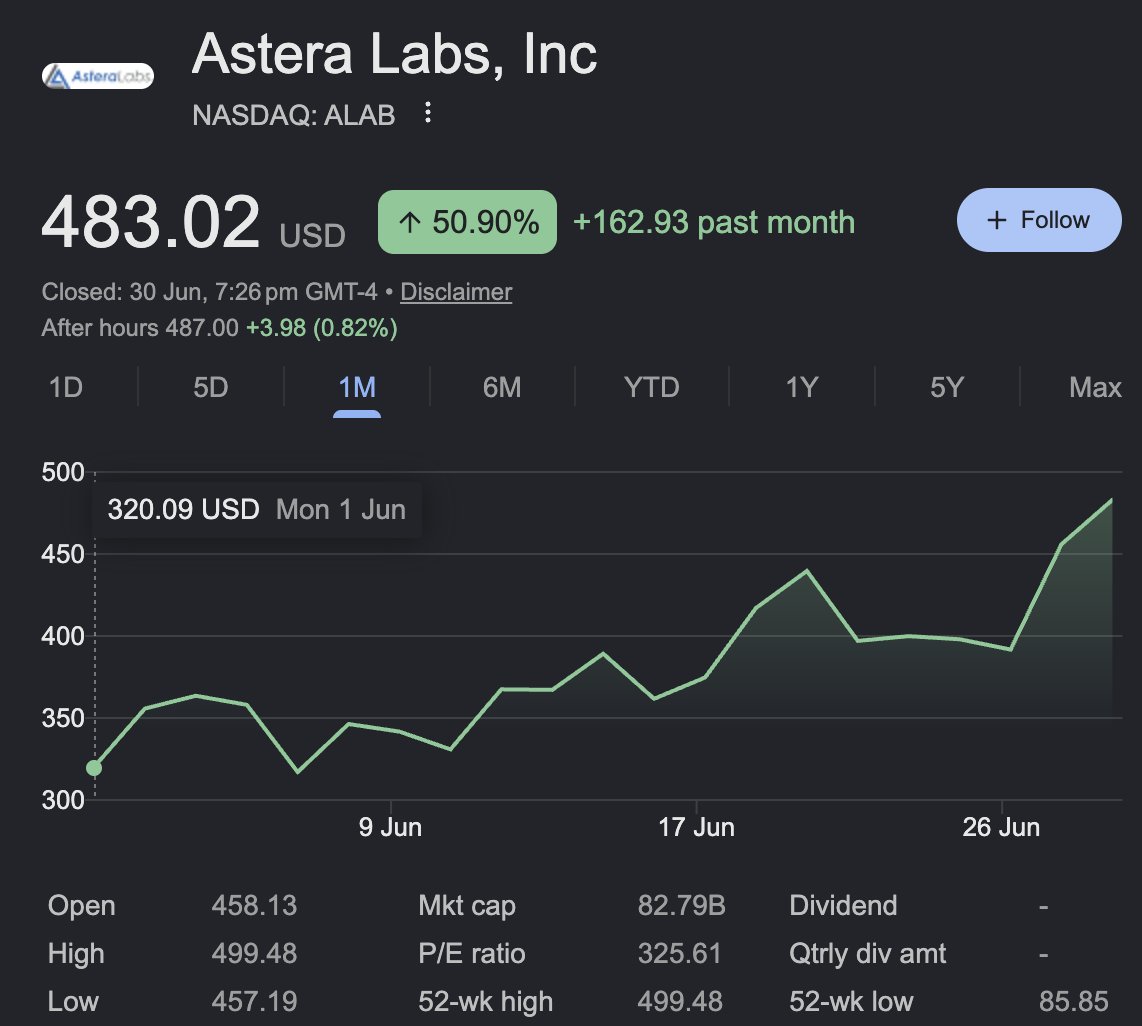Open the three-dot menu beside NASDAQ: ALAB

pos(428,113)
